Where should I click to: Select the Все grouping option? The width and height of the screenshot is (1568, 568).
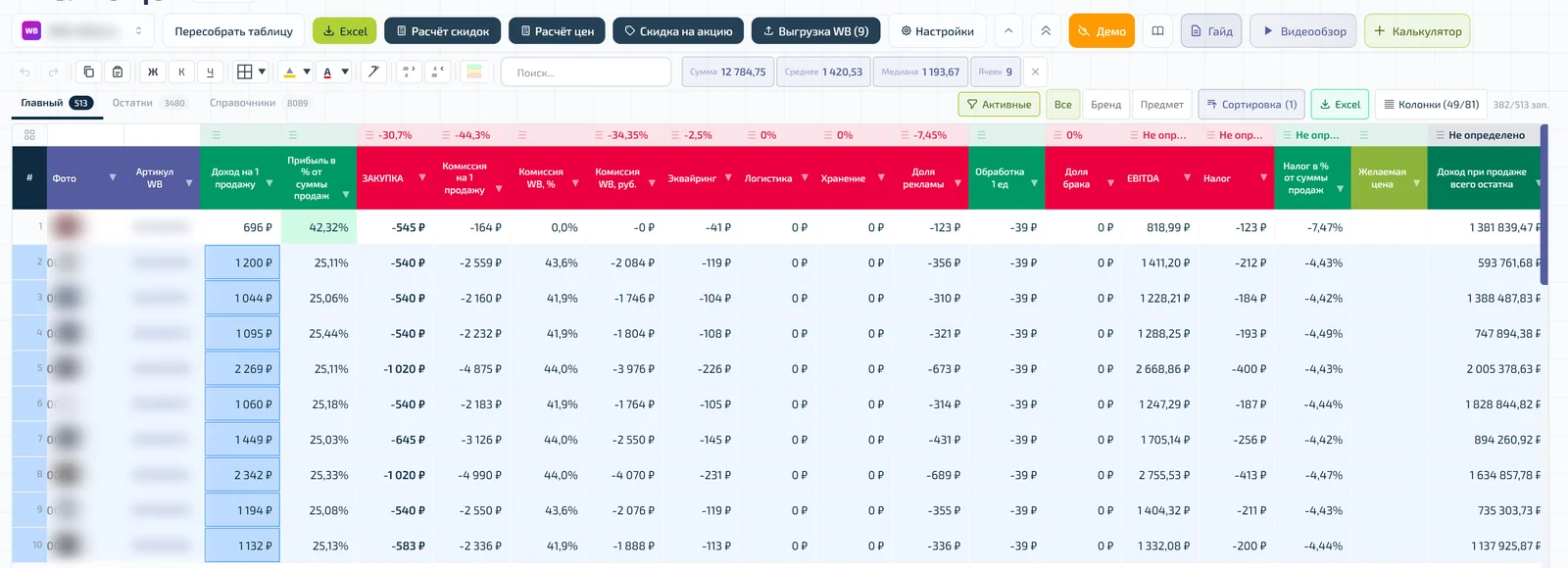(x=1062, y=104)
